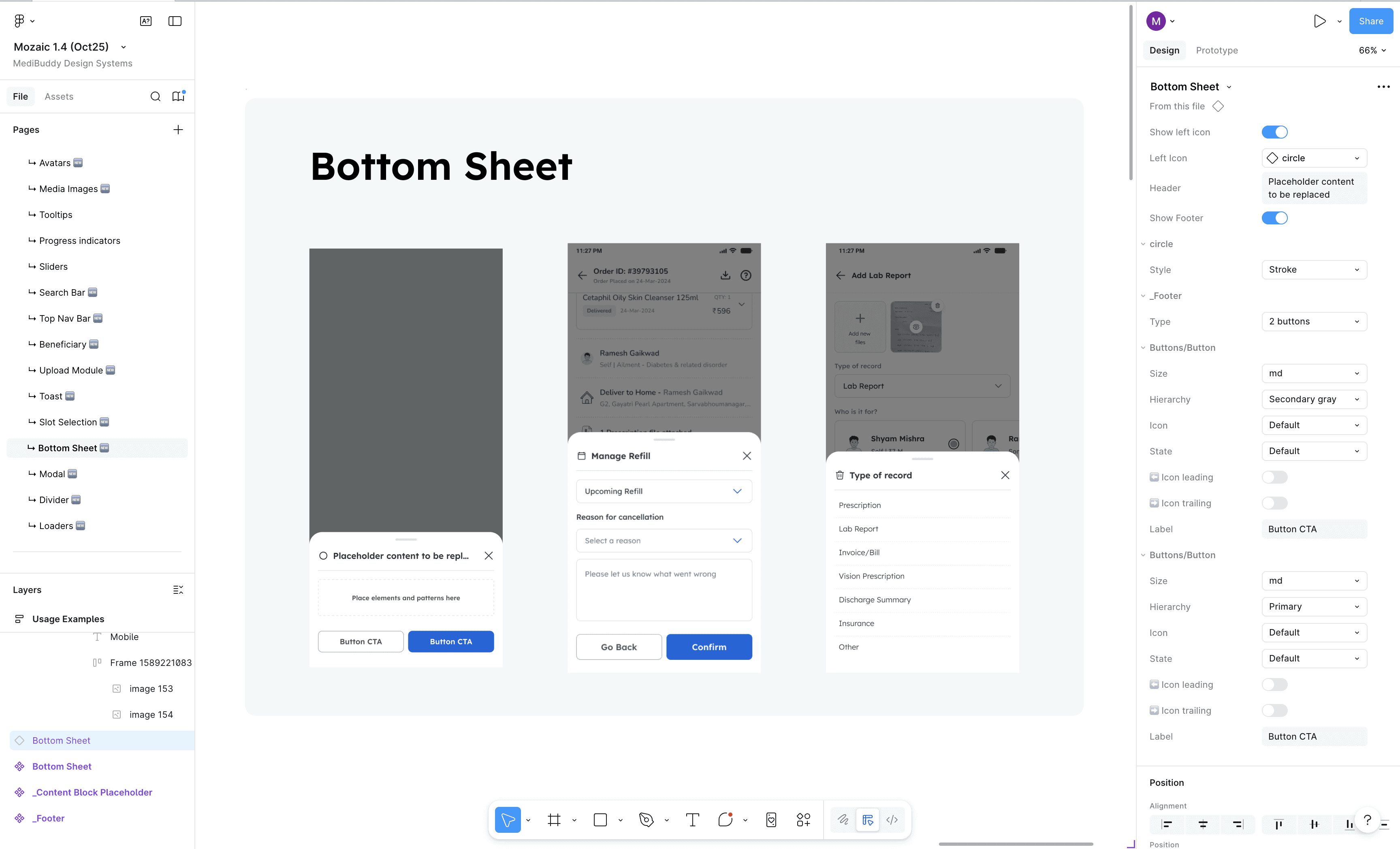Viewport: 1400px width, 849px height.
Task: Click the Search icon in File panel
Action: click(155, 97)
